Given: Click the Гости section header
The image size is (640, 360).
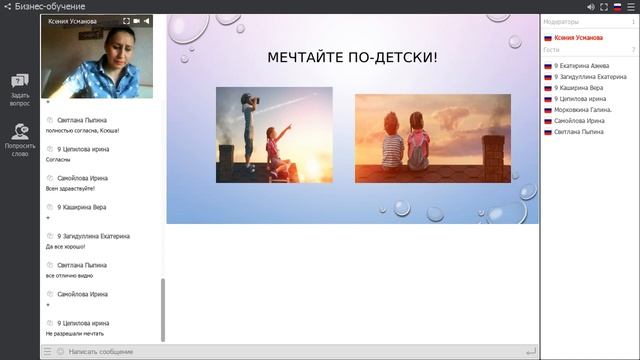Looking at the screenshot, I should tap(590, 50).
